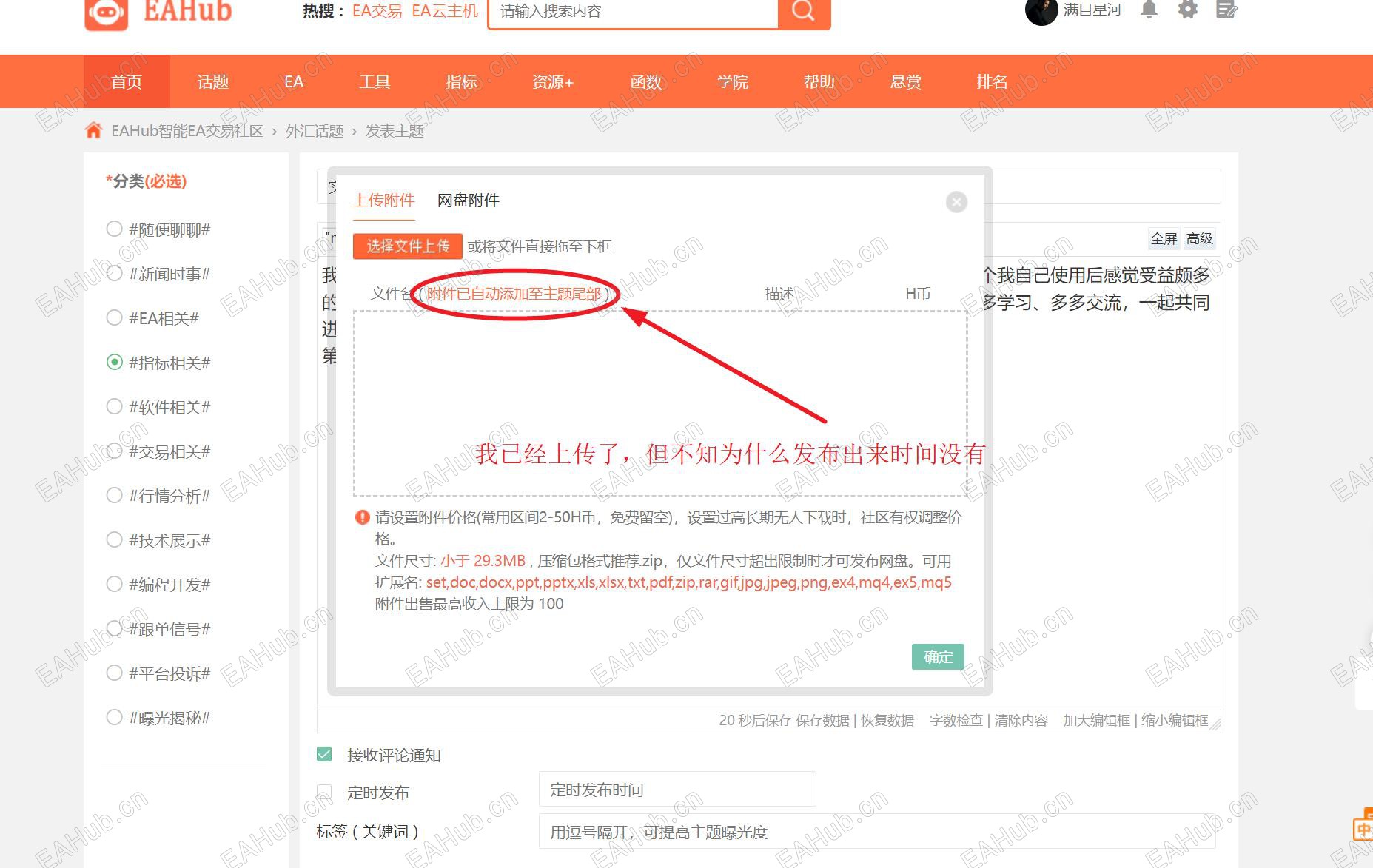Image resolution: width=1373 pixels, height=868 pixels.
Task: Select the #跟单信号# category
Action: click(114, 629)
